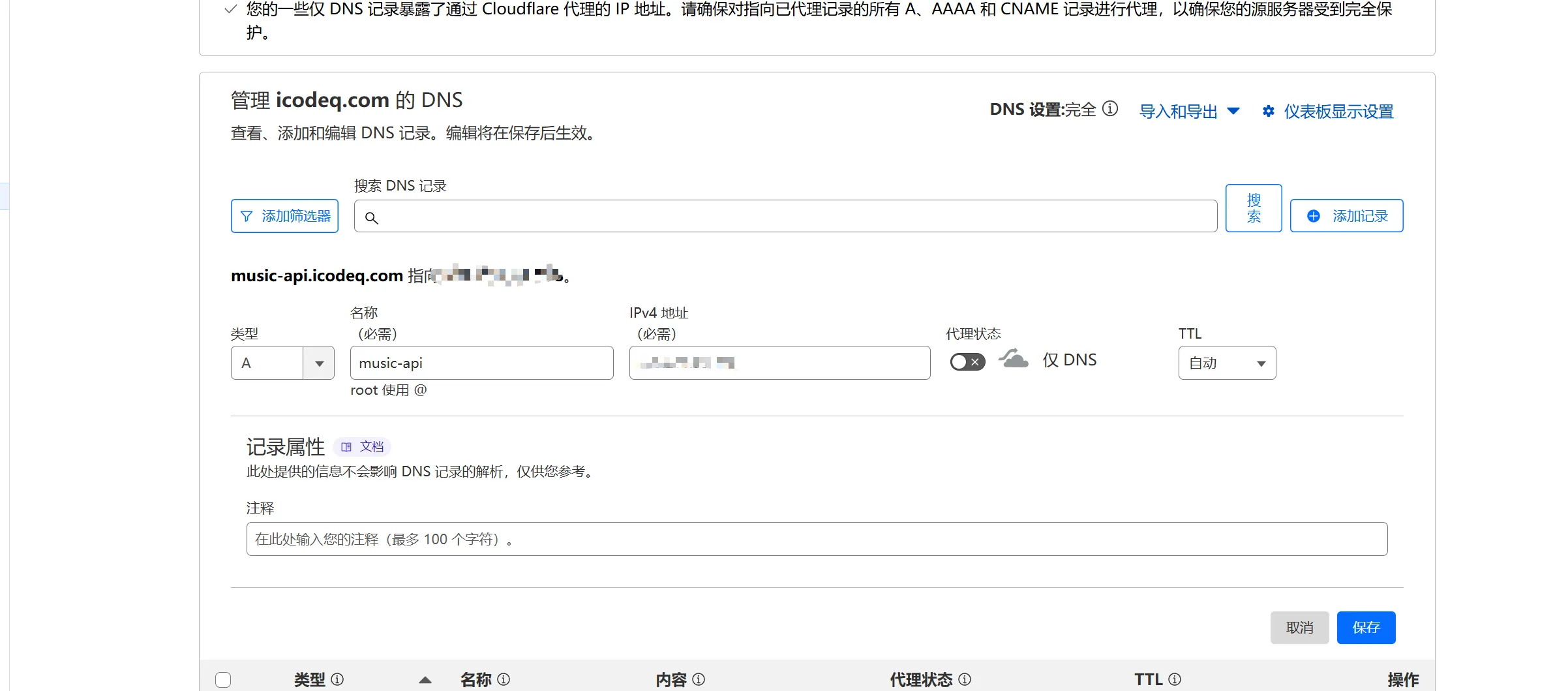Sort by 名称 using the arrow

[x=425, y=680]
